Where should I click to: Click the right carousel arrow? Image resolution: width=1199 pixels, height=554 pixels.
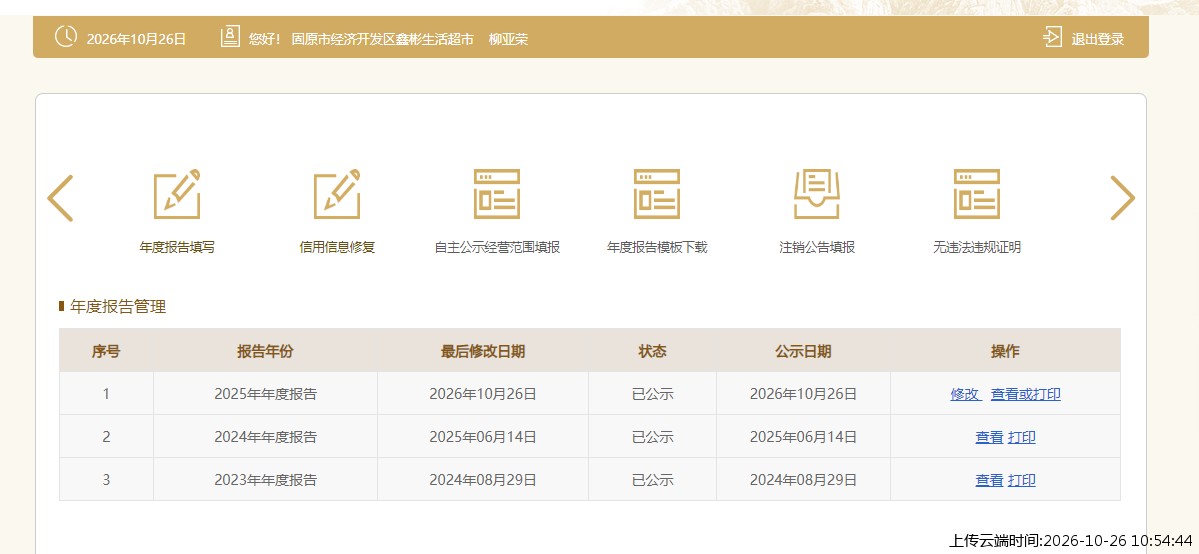pyautogui.click(x=1122, y=198)
